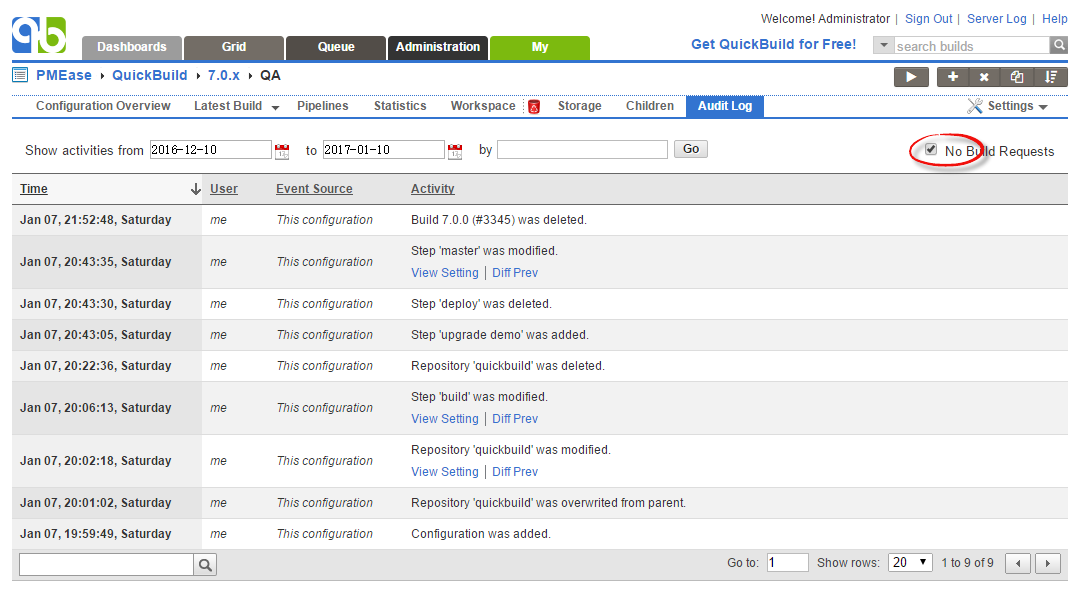The image size is (1080, 589).
Task: Change Show rows dropdown value
Action: coord(910,563)
